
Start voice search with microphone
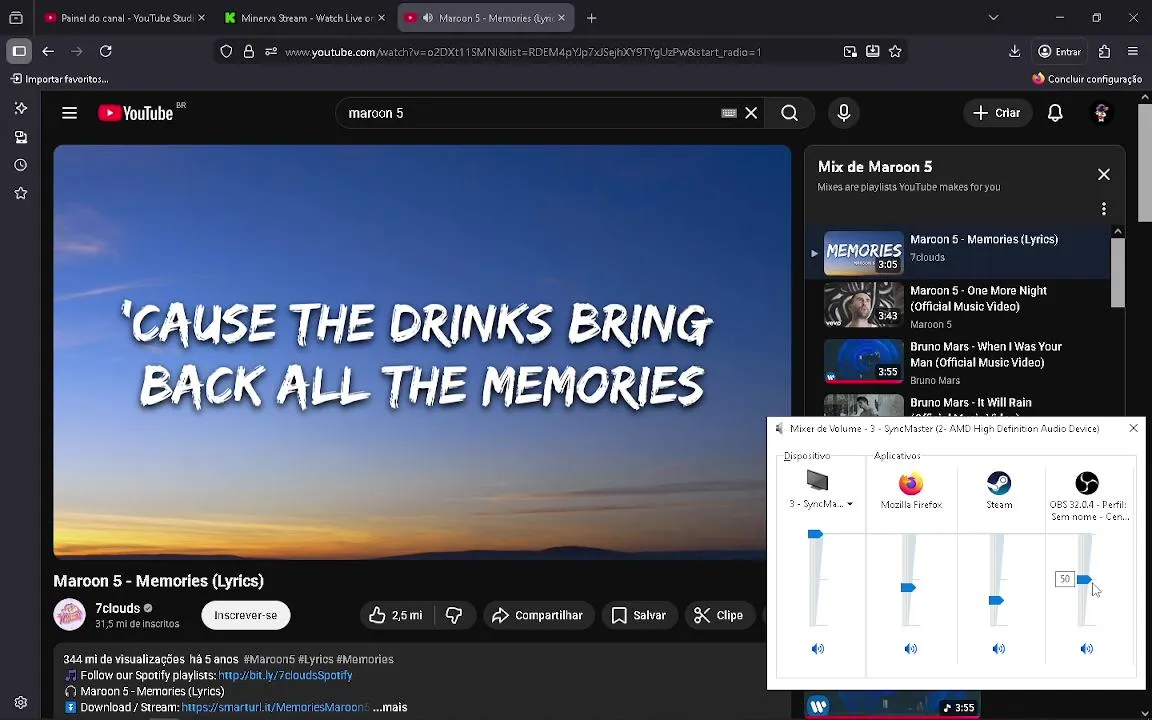(x=843, y=113)
